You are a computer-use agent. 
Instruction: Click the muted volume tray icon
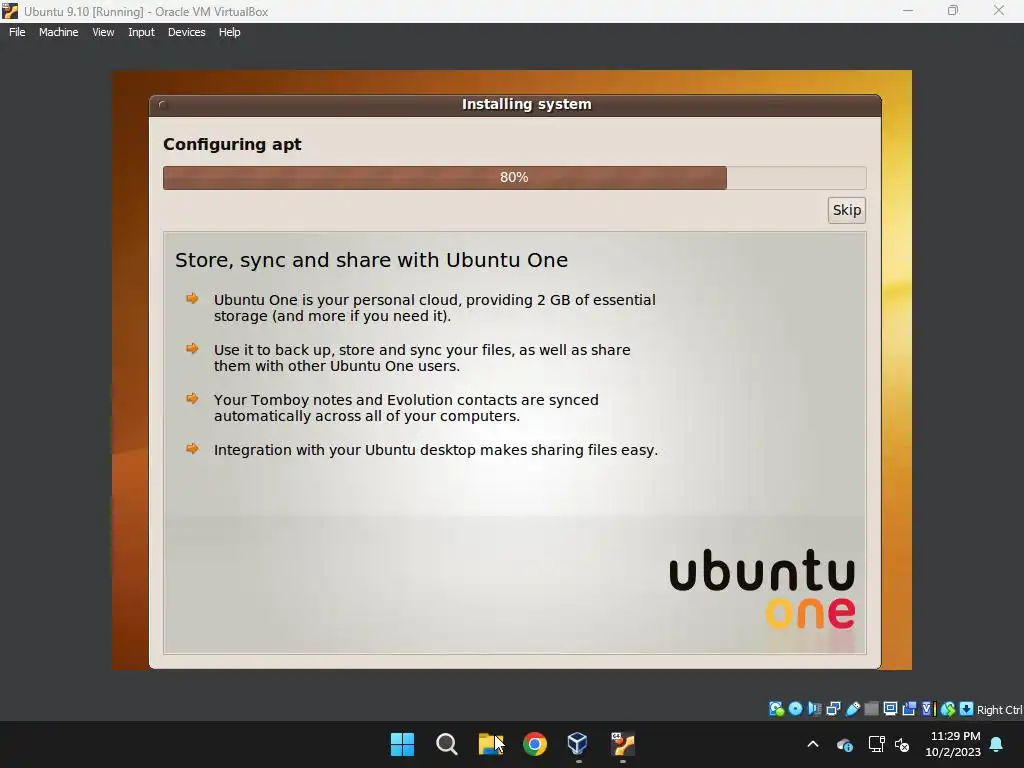click(902, 744)
